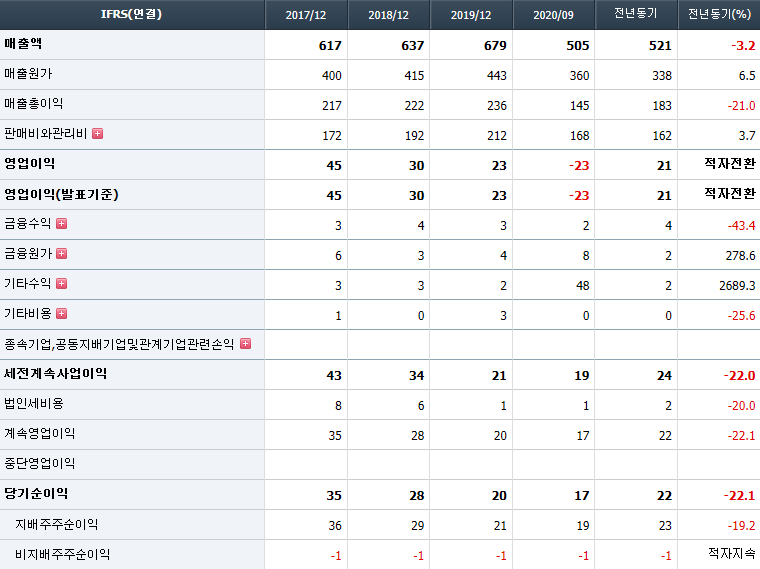The image size is (760, 569).
Task: Click 세전계속사업이익 value 43
Action: coord(334,376)
